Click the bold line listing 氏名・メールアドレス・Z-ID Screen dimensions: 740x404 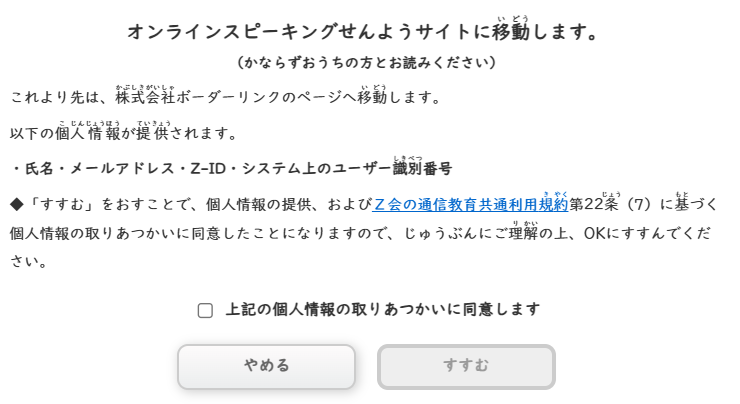click(x=231, y=168)
